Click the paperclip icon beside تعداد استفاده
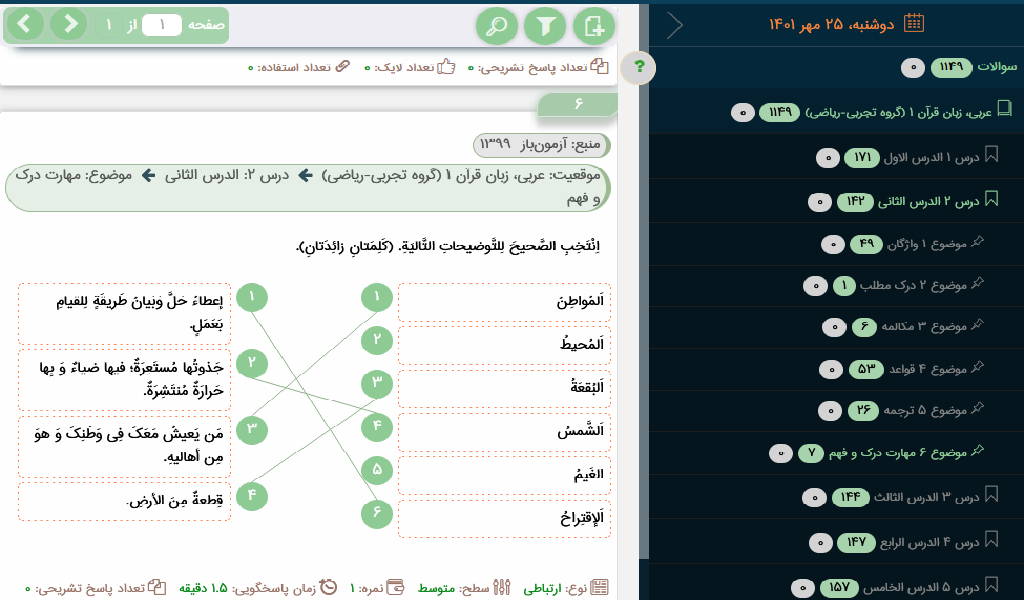 tap(343, 66)
